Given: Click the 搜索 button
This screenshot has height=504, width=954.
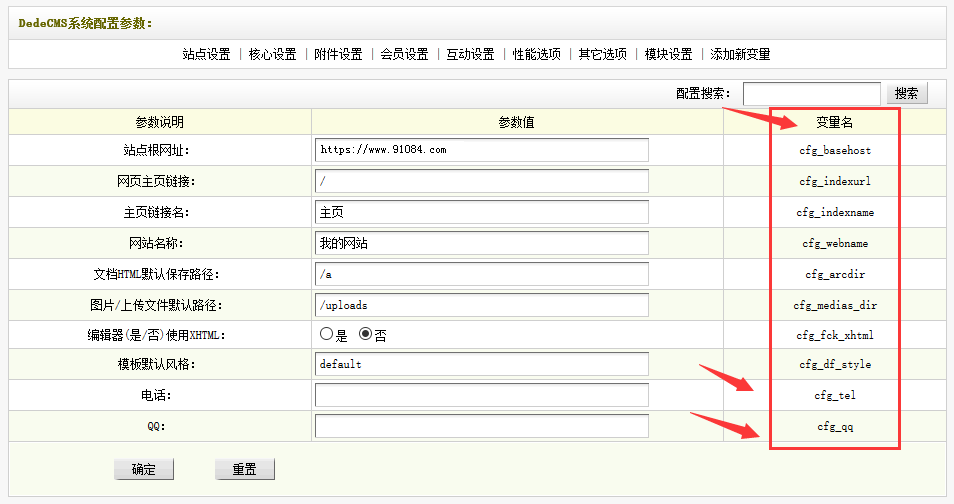Looking at the screenshot, I should tap(906, 93).
